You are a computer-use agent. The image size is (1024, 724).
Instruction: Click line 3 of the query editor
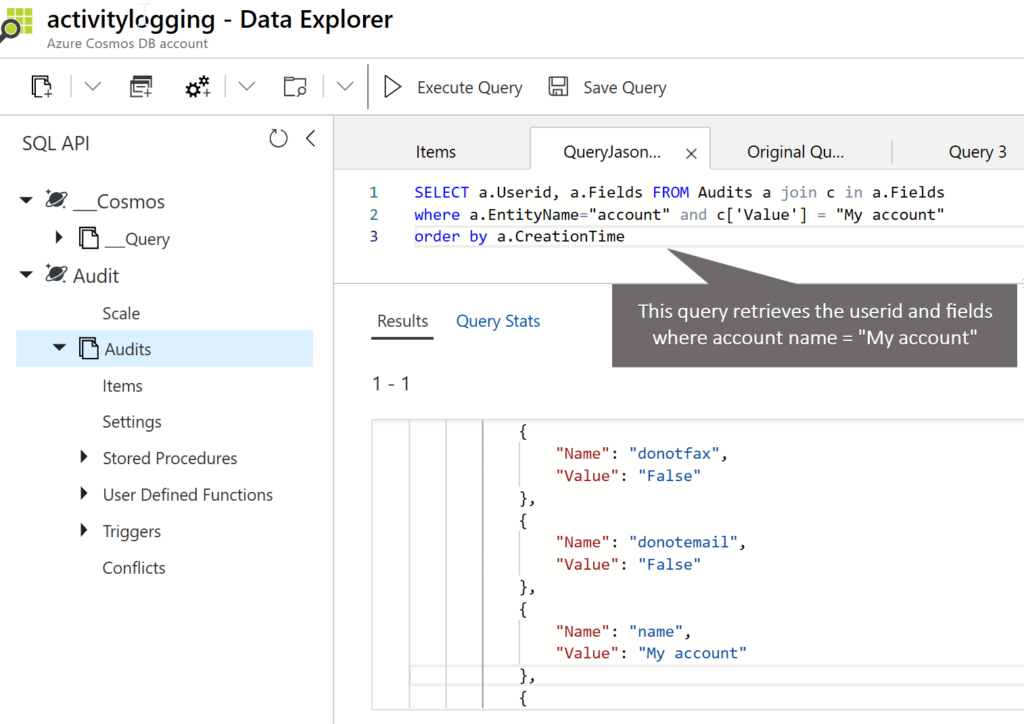[519, 237]
